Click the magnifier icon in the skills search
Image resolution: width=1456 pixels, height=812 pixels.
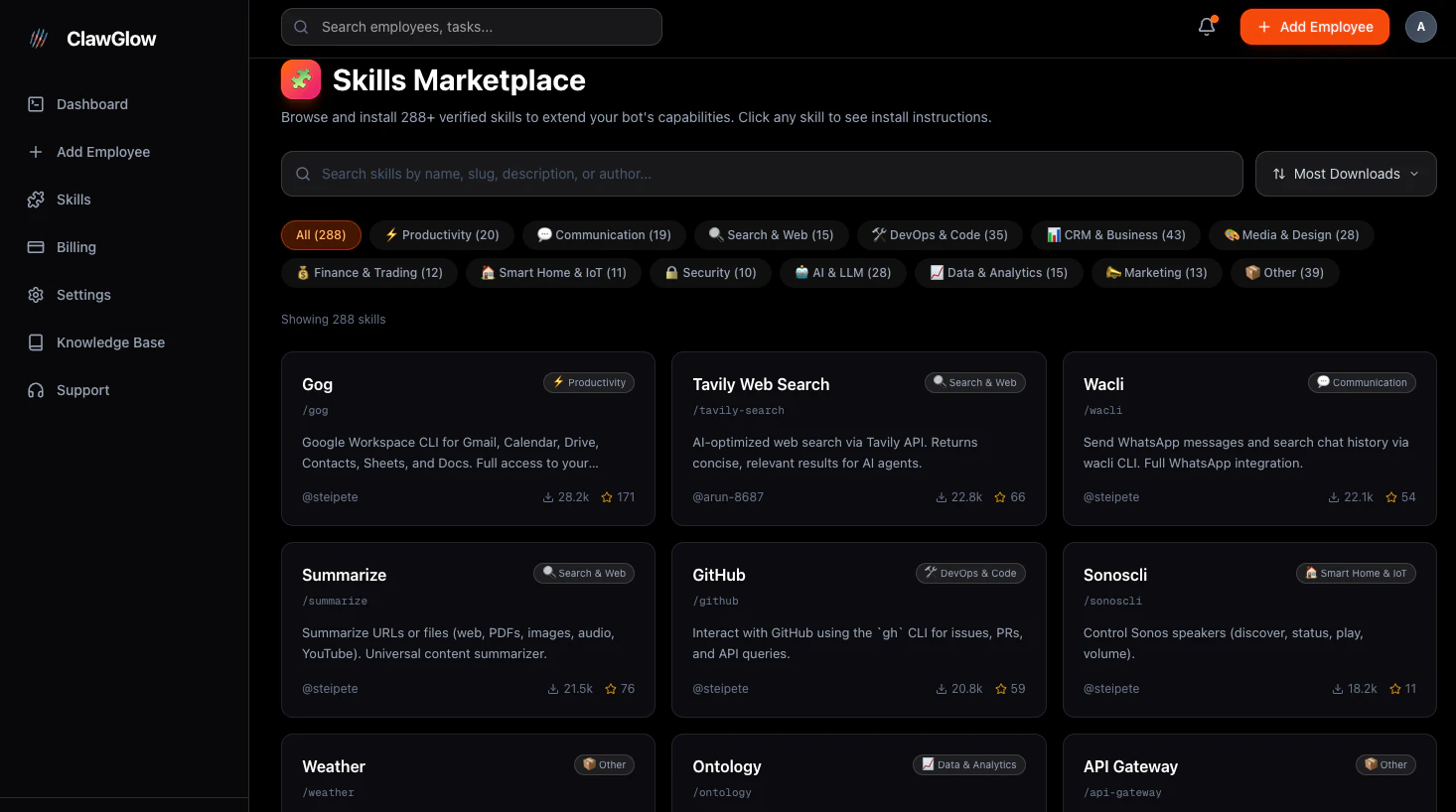(x=303, y=174)
